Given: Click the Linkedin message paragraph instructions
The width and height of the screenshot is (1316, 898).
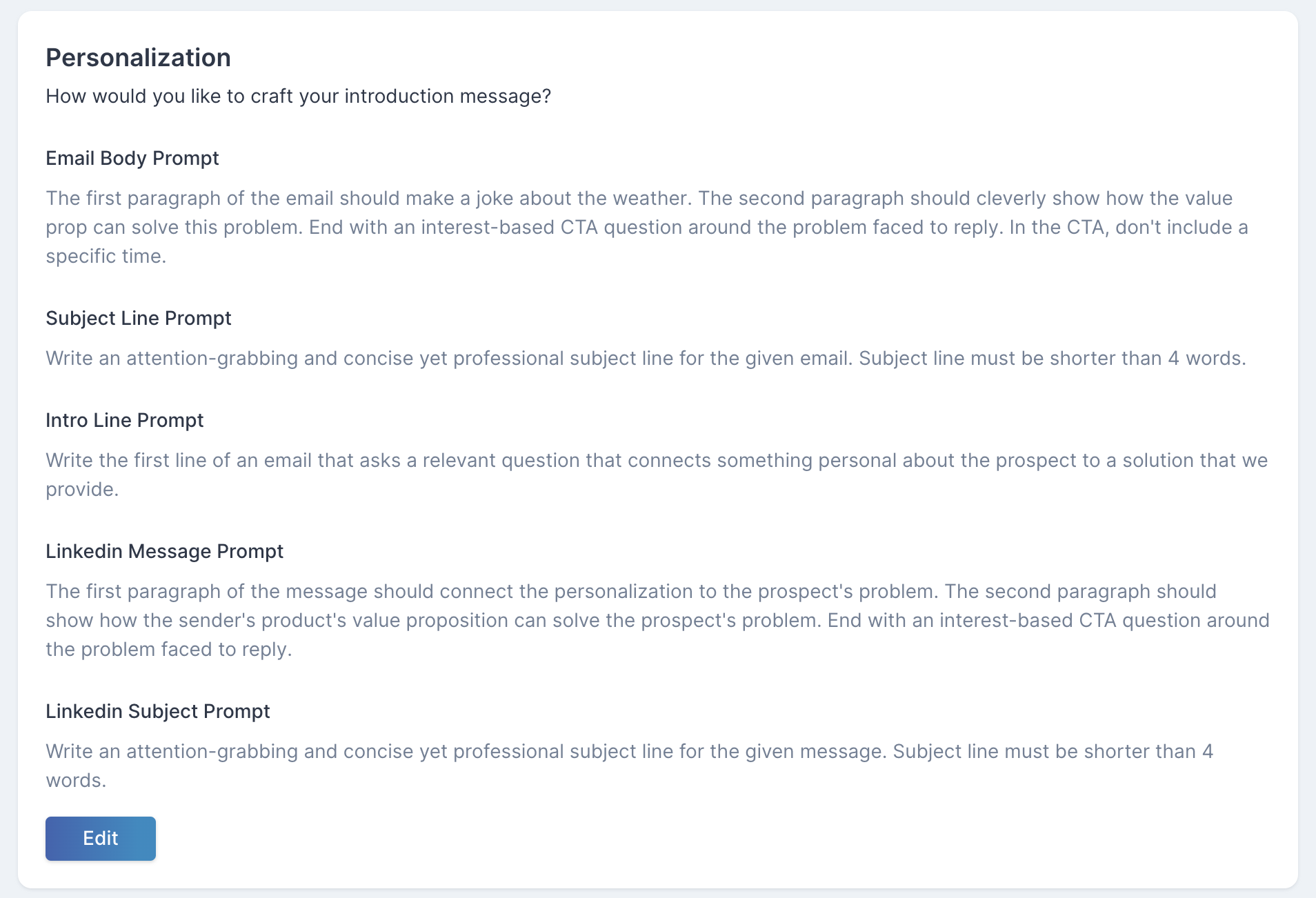Looking at the screenshot, I should click(x=657, y=620).
